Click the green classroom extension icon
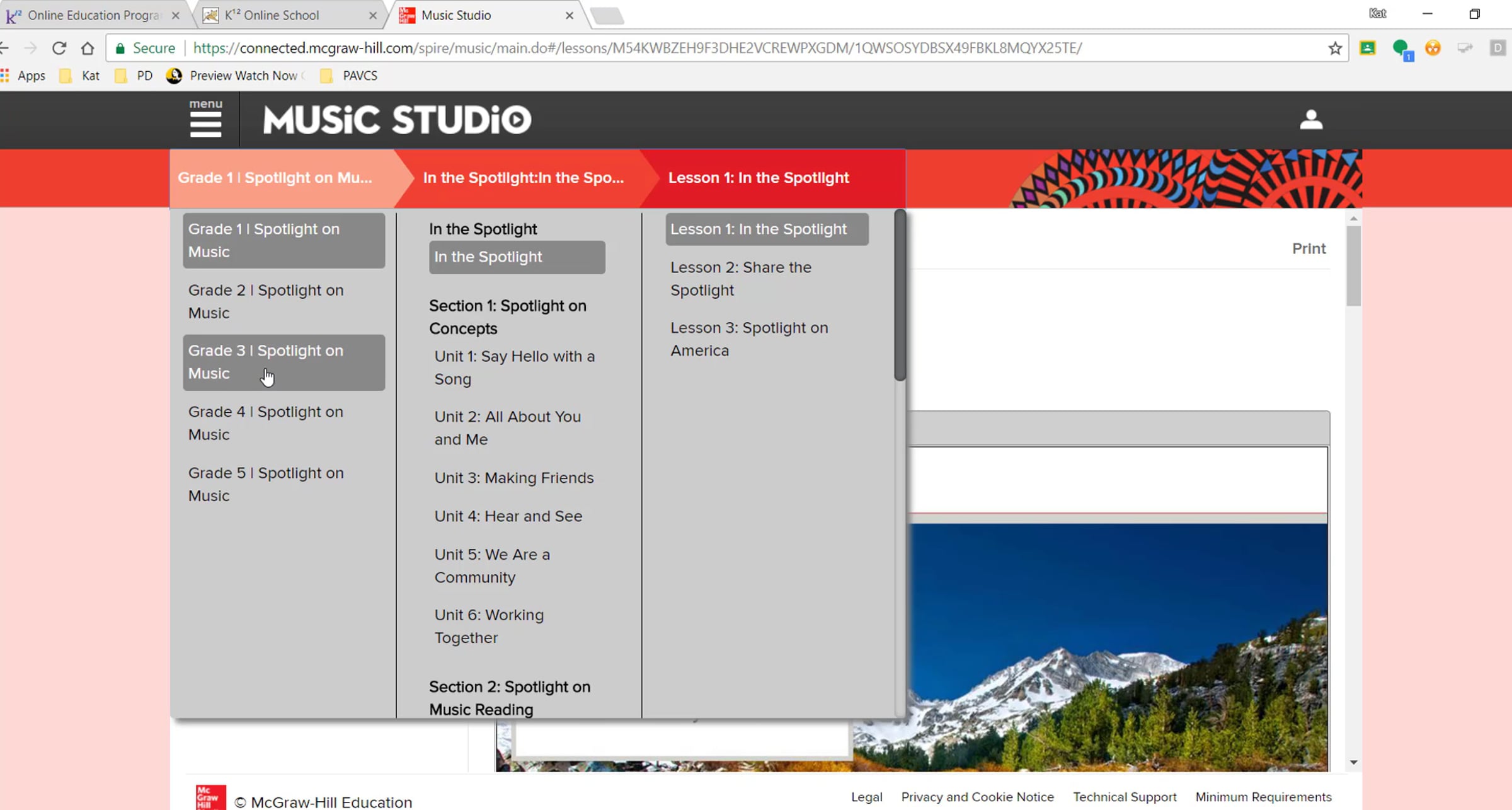This screenshot has height=810, width=1512. pos(1367,48)
